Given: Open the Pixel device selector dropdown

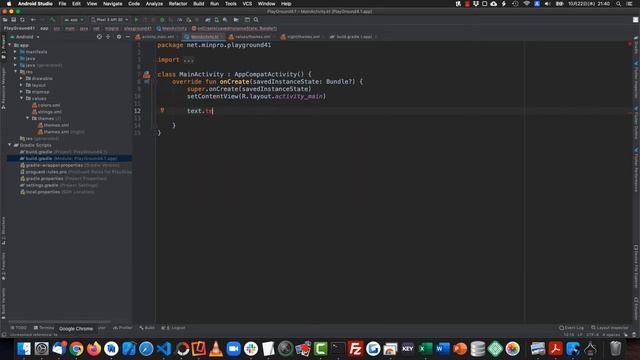Looking at the screenshot, I should click(x=109, y=20).
